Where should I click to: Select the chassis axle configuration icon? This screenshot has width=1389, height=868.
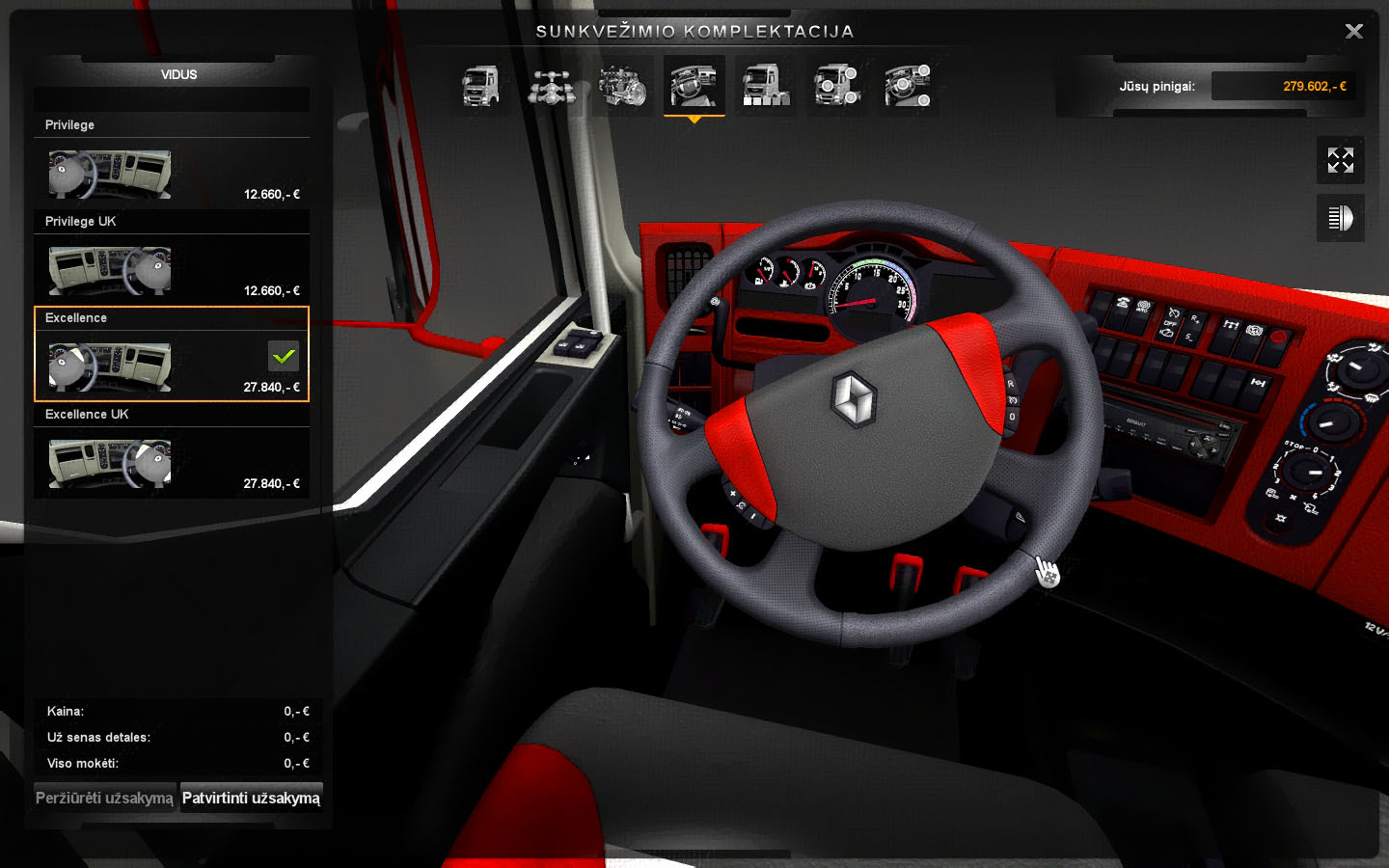tap(551, 86)
